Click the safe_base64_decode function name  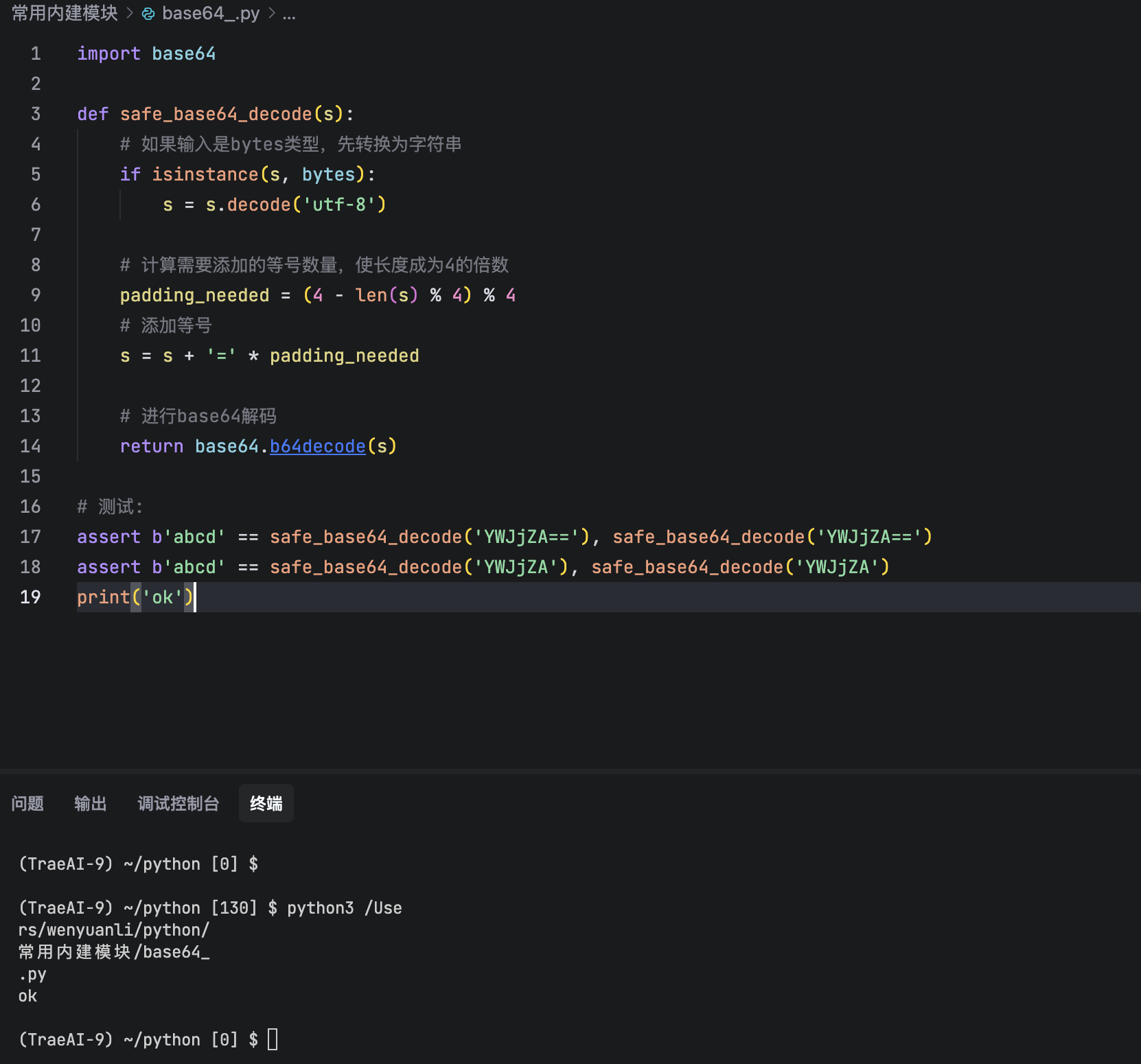pyautogui.click(x=215, y=114)
